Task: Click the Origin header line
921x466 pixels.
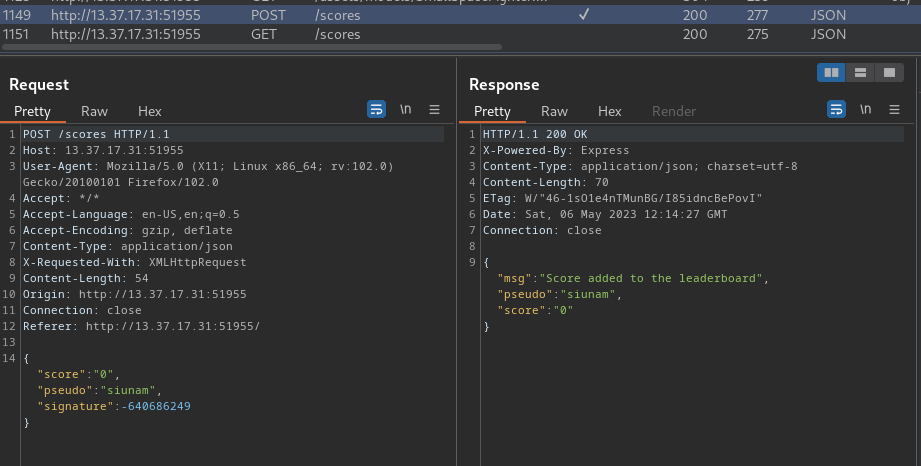Action: point(135,294)
